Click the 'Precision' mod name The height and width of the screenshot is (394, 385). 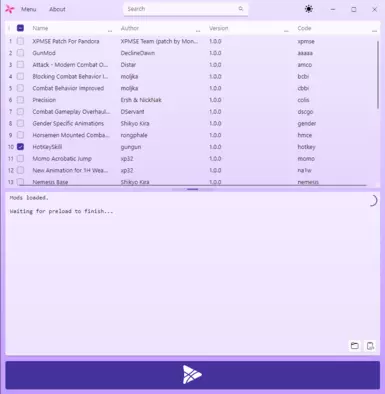pos(44,100)
